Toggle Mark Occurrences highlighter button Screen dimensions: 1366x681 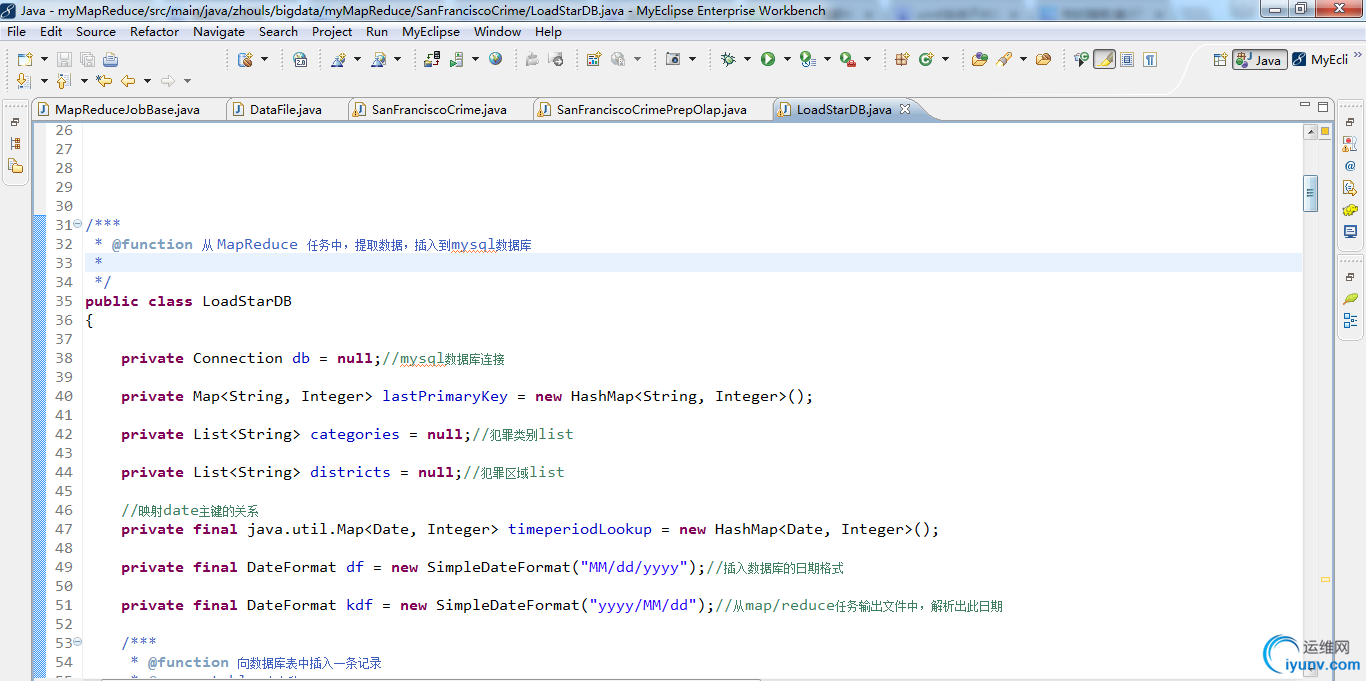1104,60
